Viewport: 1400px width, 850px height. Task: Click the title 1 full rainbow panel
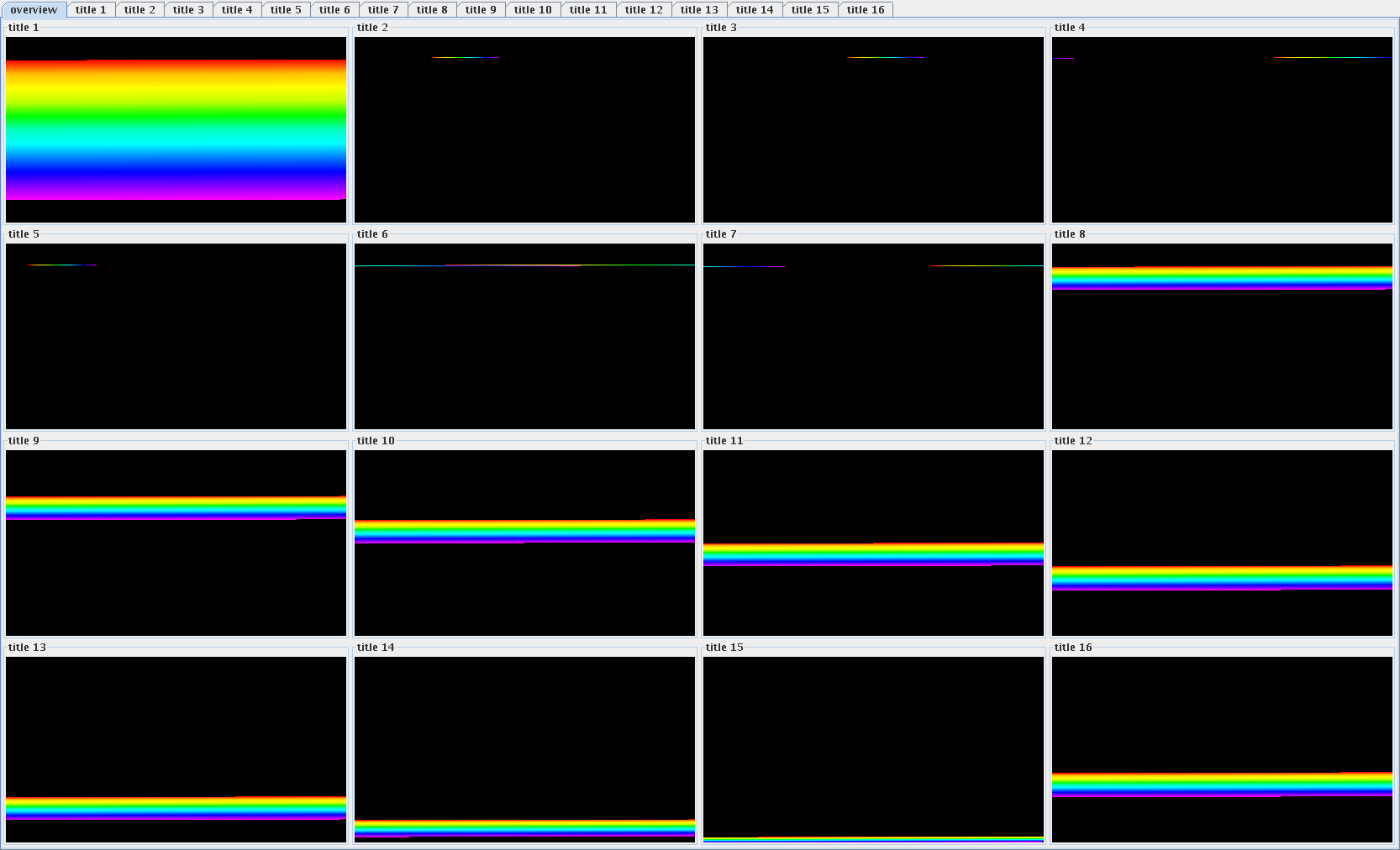click(176, 129)
